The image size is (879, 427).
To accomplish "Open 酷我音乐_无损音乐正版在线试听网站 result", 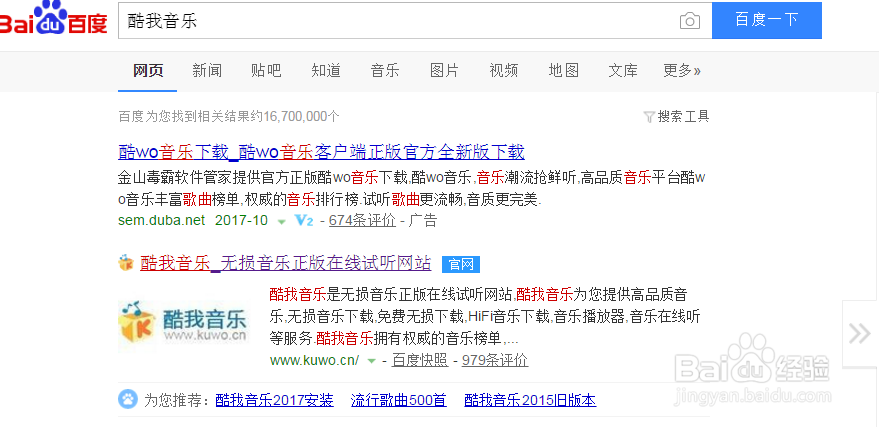I will (285, 262).
